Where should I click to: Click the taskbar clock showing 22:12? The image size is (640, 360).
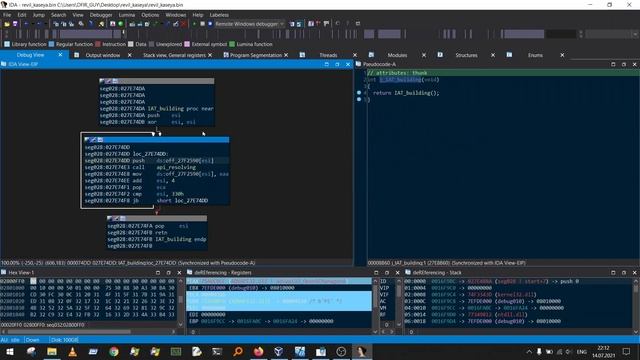coord(603,351)
